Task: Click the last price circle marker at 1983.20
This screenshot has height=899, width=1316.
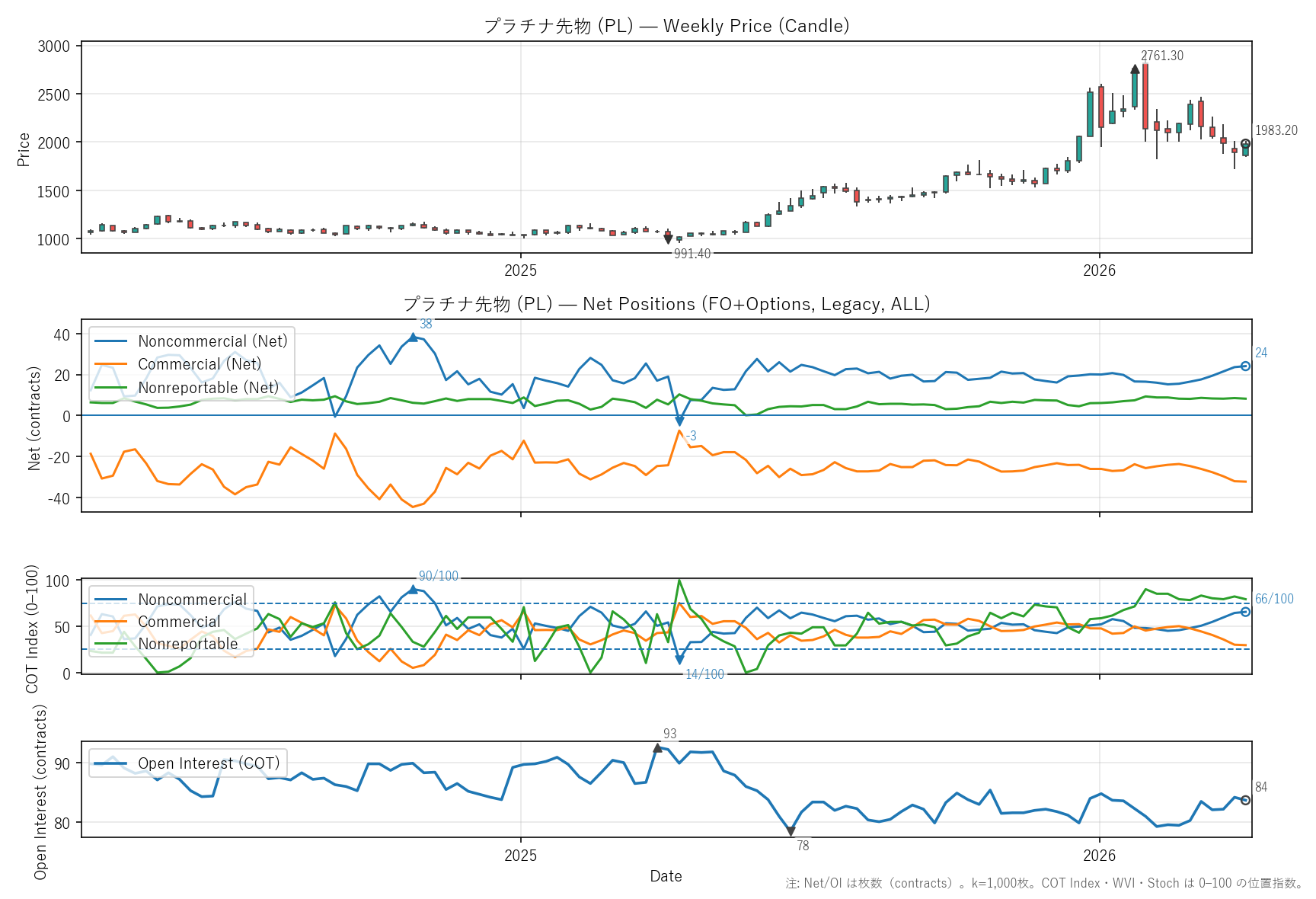Action: [x=1245, y=144]
